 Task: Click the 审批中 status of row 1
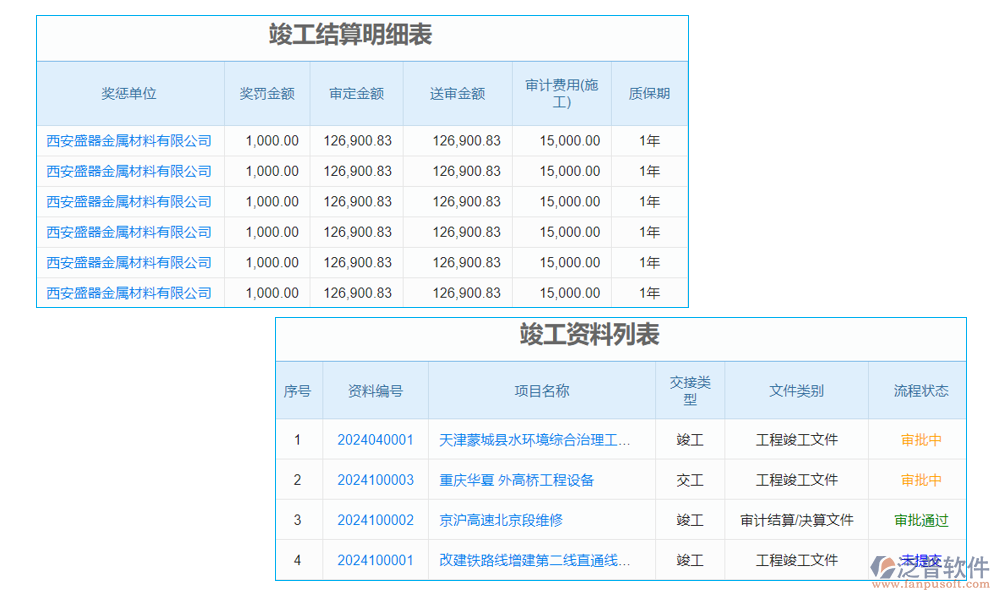(x=918, y=440)
